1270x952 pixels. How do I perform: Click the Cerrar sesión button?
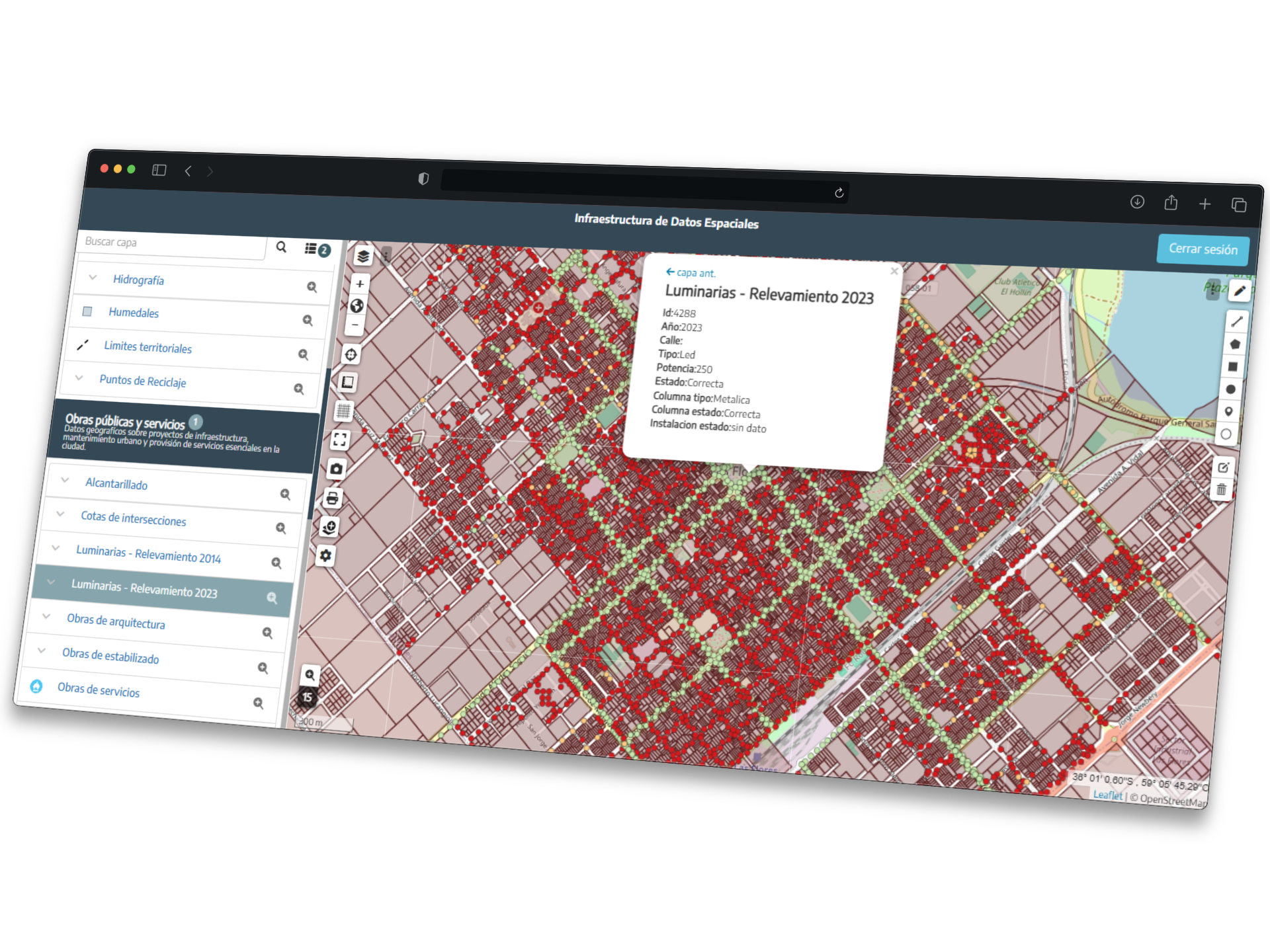(x=1203, y=249)
